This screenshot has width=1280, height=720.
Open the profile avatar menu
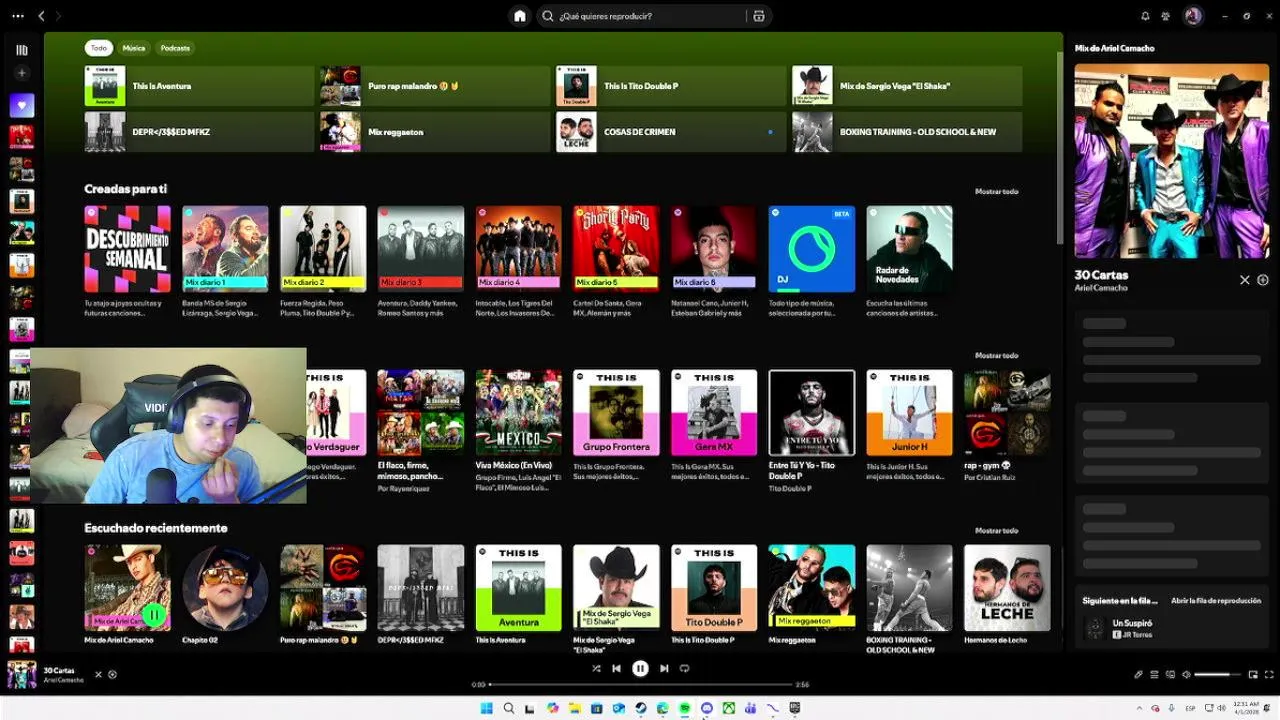pos(1192,16)
